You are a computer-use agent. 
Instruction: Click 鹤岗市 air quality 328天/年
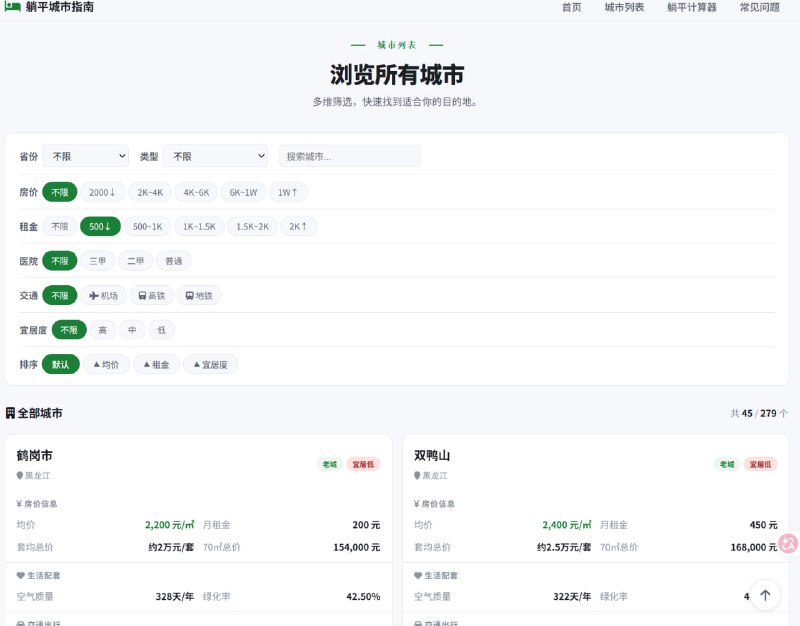click(x=174, y=596)
